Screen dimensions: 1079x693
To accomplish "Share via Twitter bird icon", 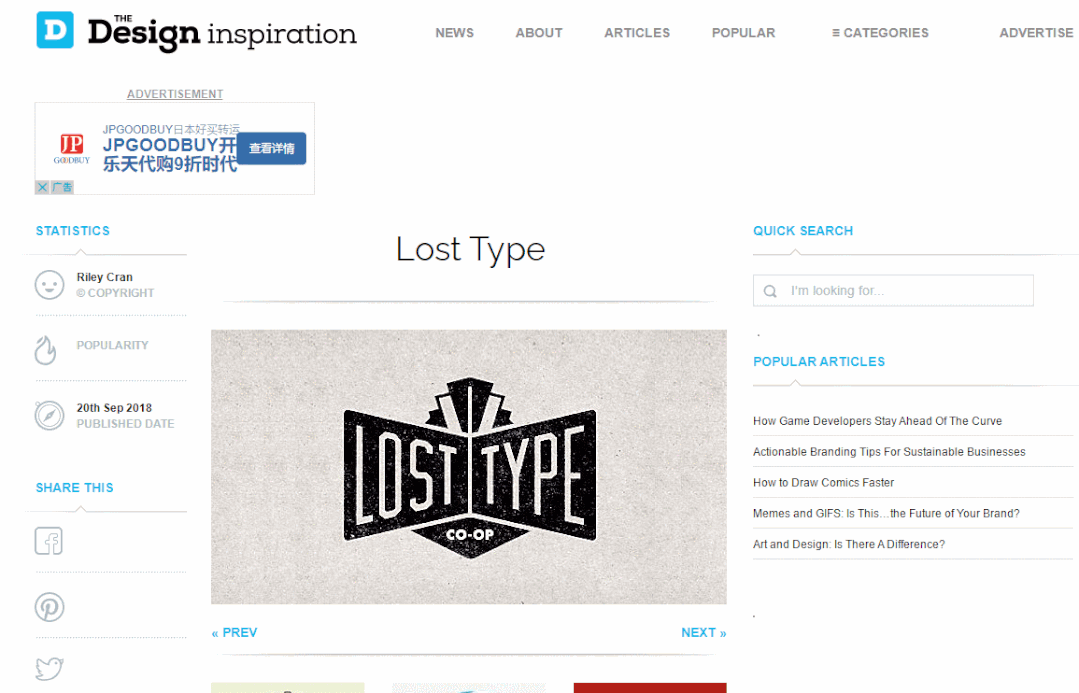I will (x=49, y=668).
